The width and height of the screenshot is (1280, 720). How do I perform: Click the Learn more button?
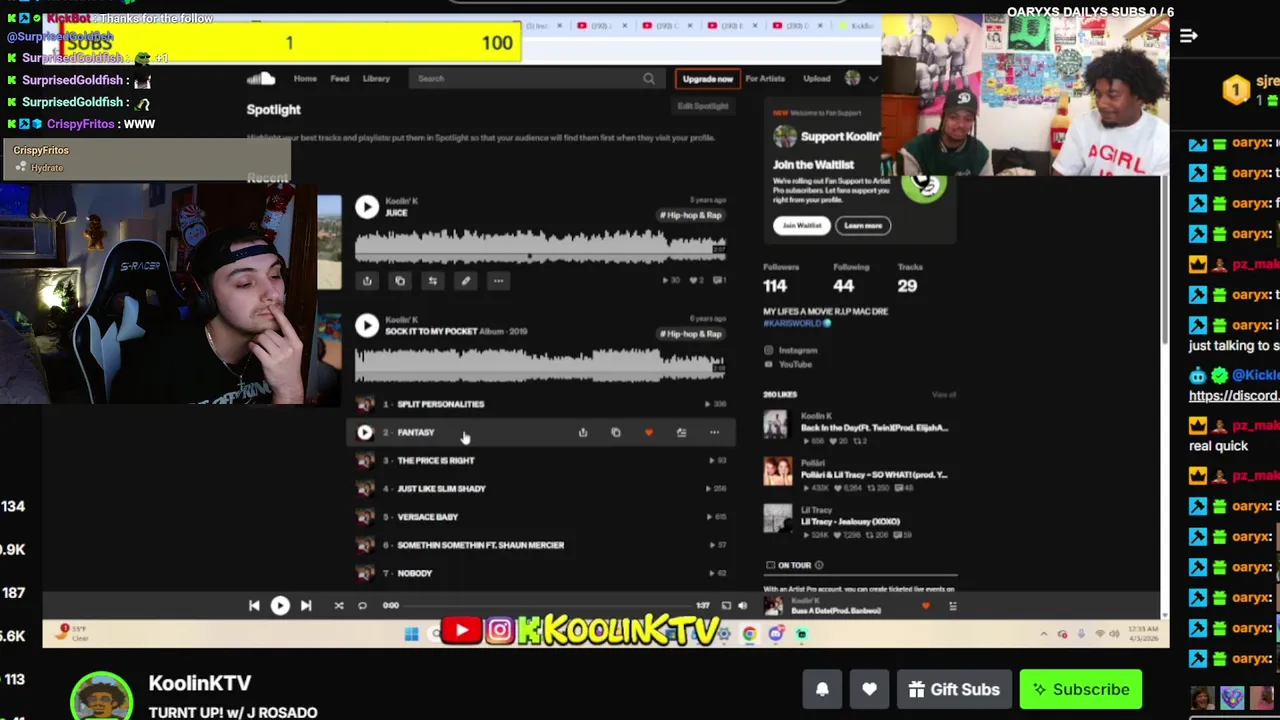[x=863, y=226]
